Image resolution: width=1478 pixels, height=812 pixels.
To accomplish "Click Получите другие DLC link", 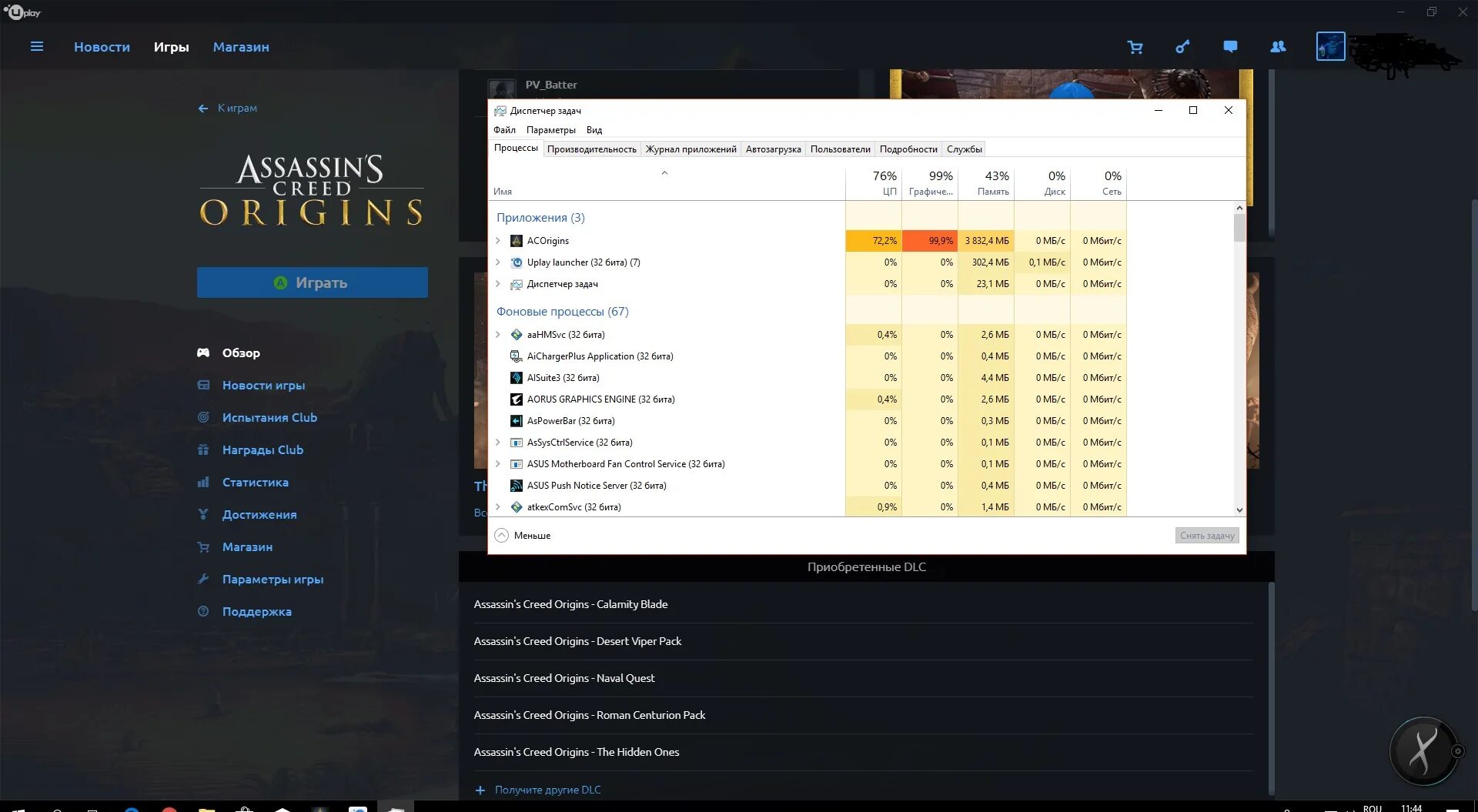I will (538, 790).
